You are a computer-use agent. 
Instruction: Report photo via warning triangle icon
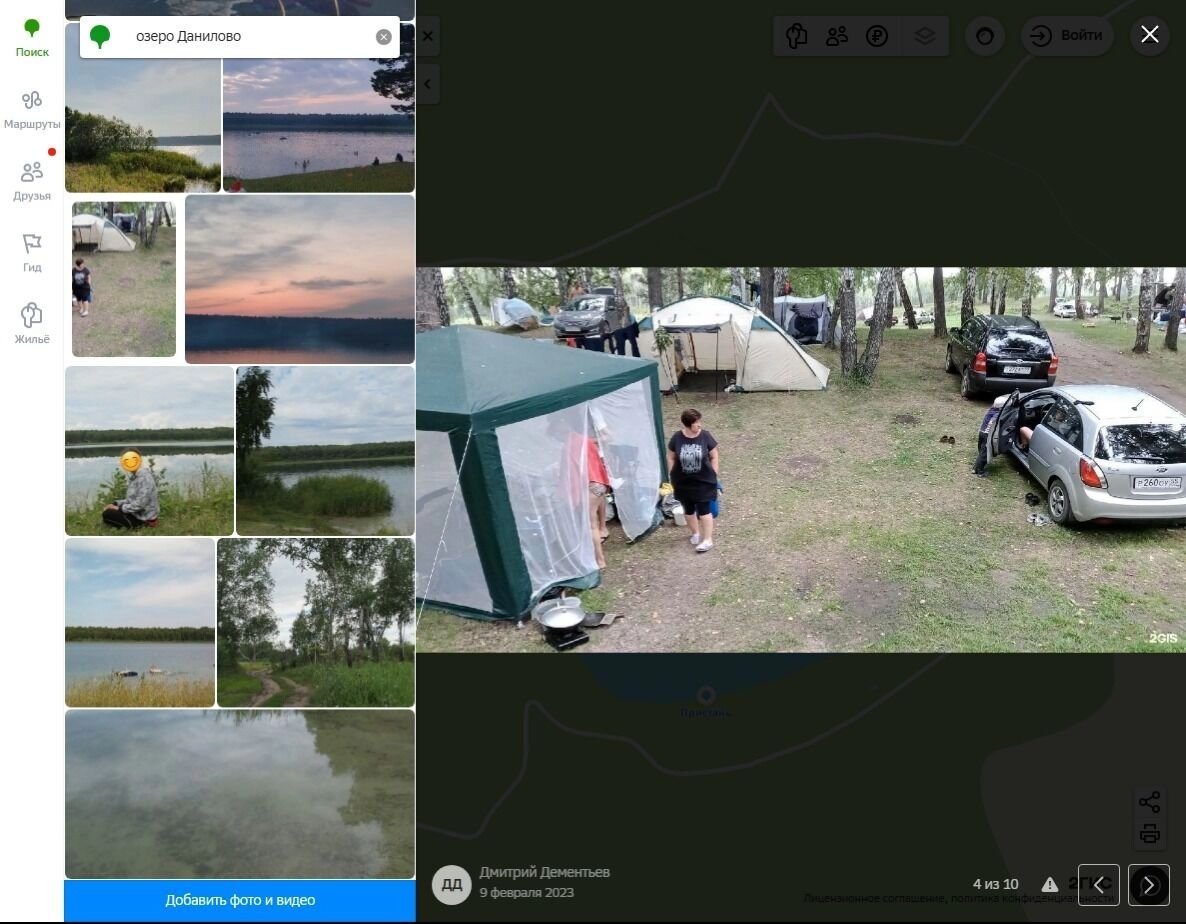pos(1049,885)
